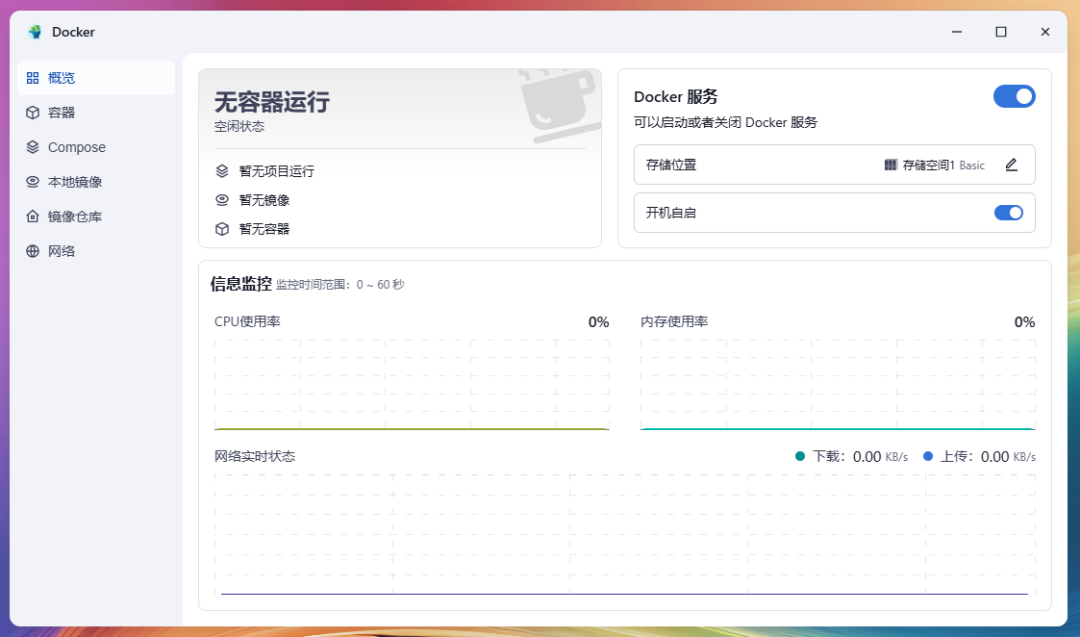
Task: Click the green 下载 legend dot
Action: [x=800, y=456]
